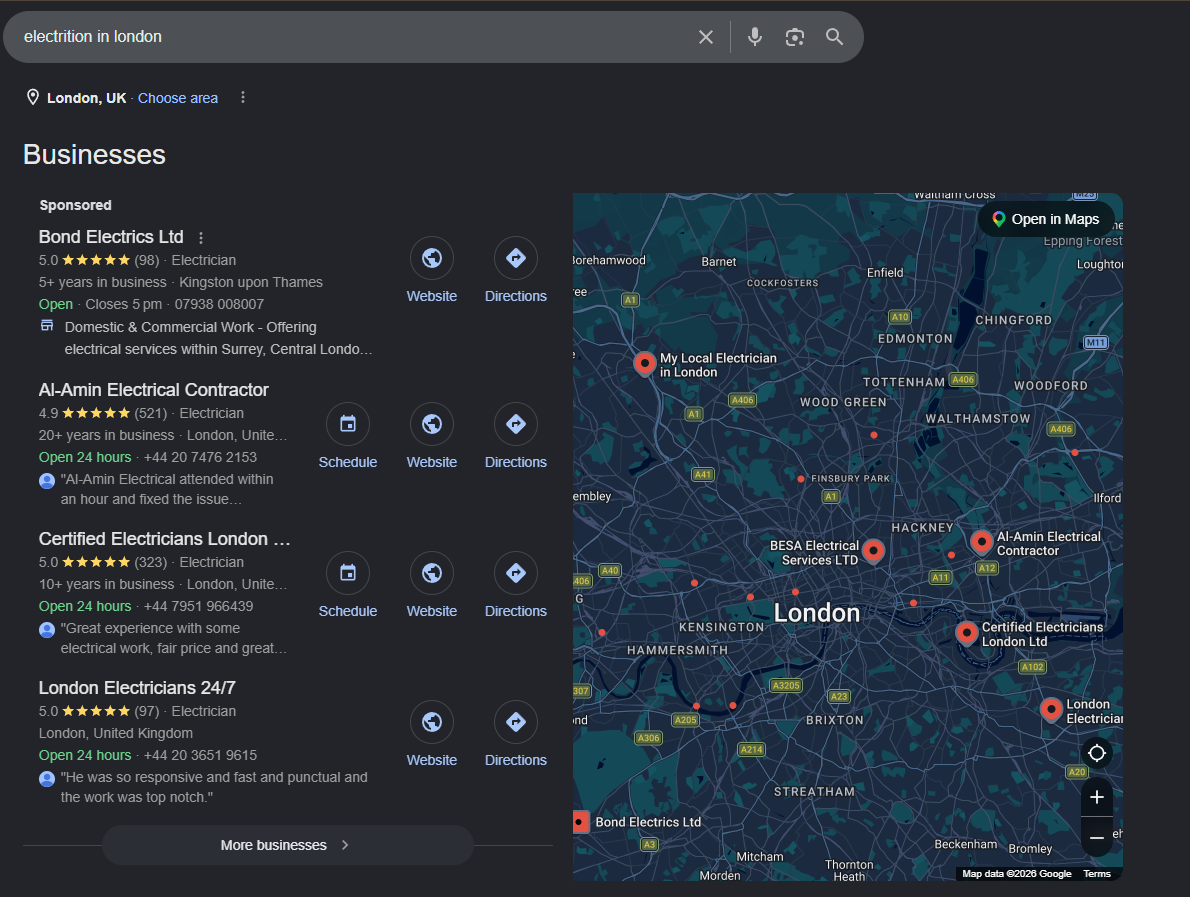Click the Businesses heading
The height and width of the screenshot is (897, 1190).
coord(94,155)
